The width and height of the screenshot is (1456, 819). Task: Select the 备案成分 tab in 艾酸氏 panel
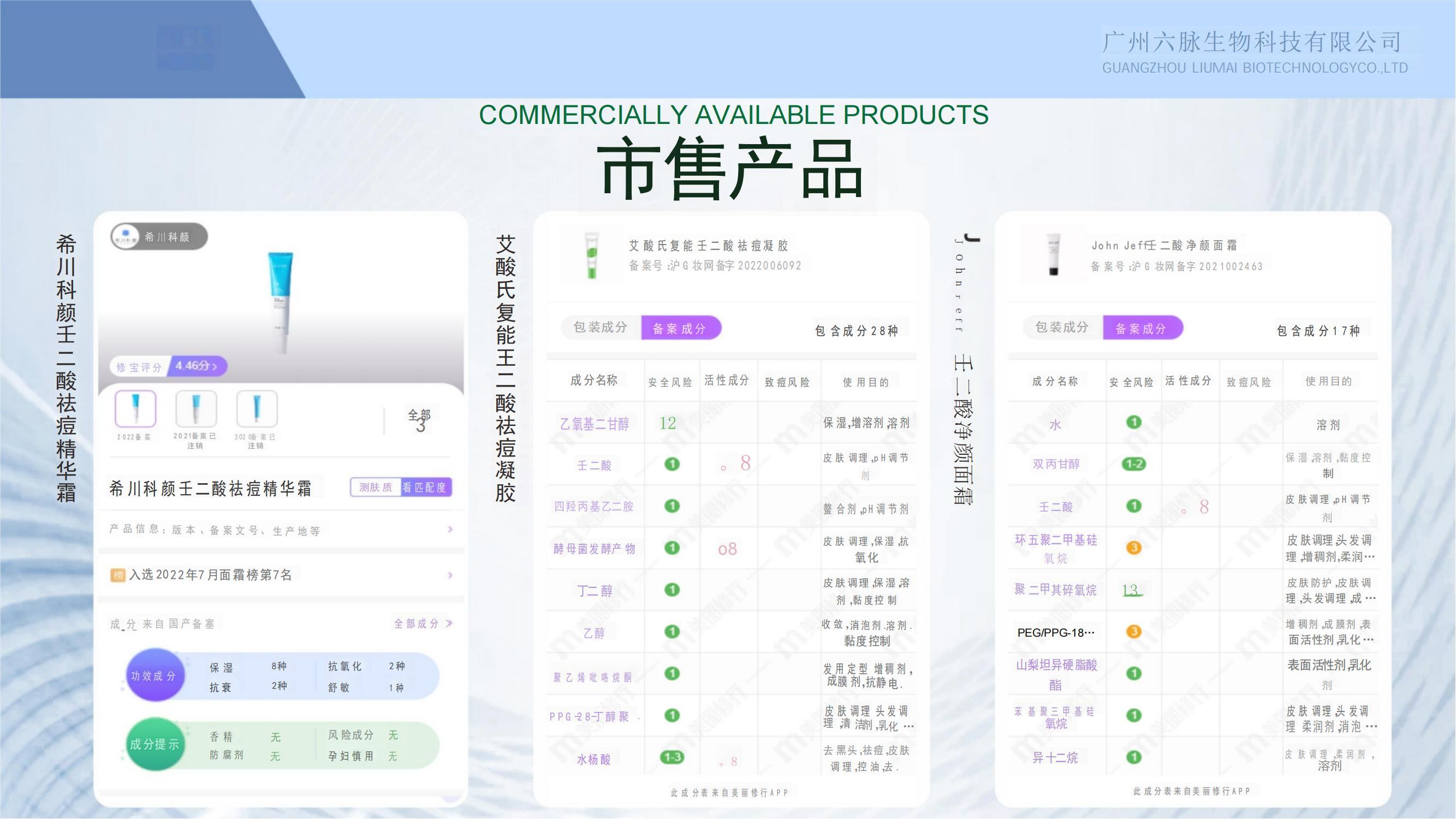(681, 328)
